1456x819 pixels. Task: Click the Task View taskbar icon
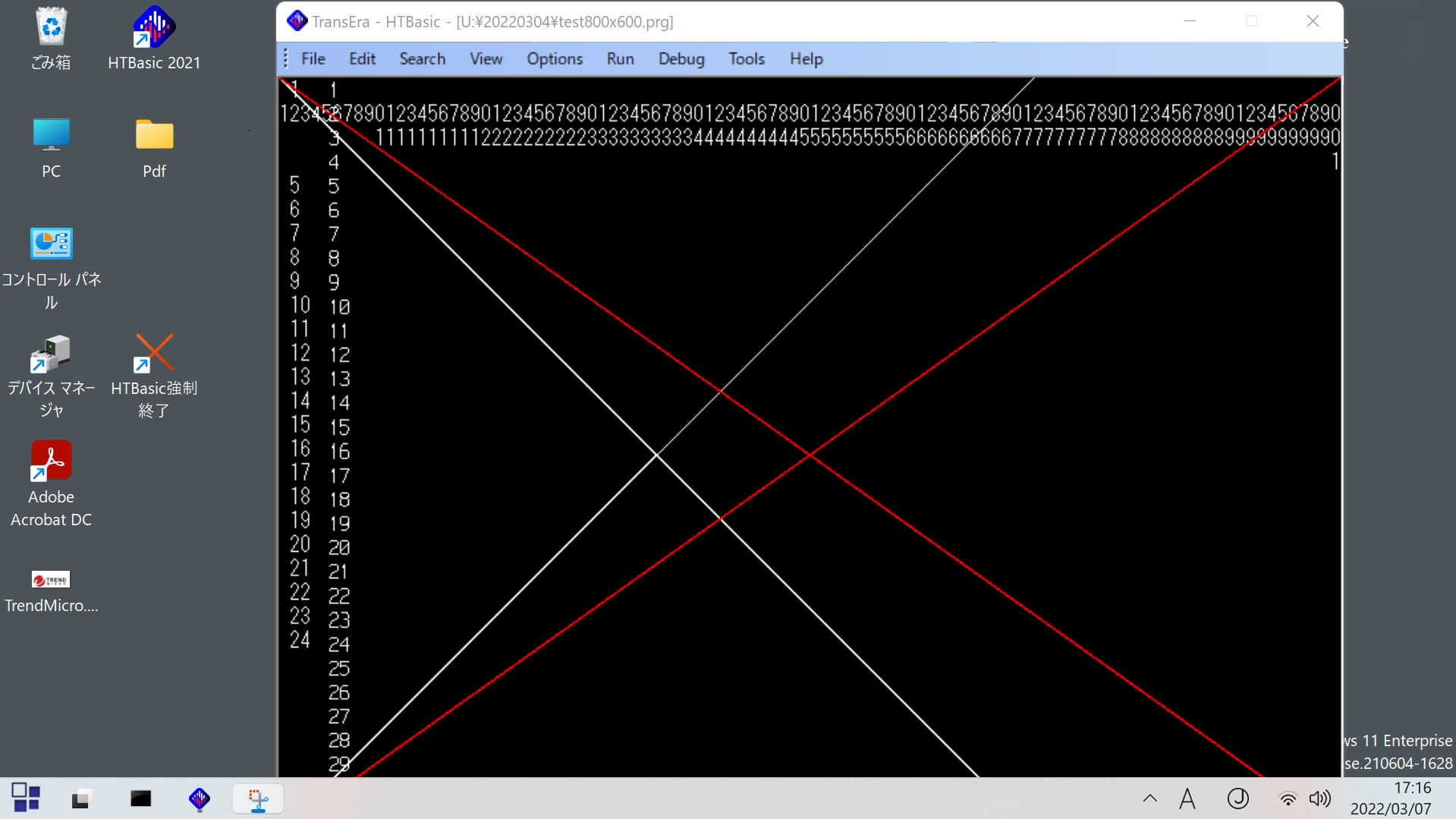pos(80,798)
